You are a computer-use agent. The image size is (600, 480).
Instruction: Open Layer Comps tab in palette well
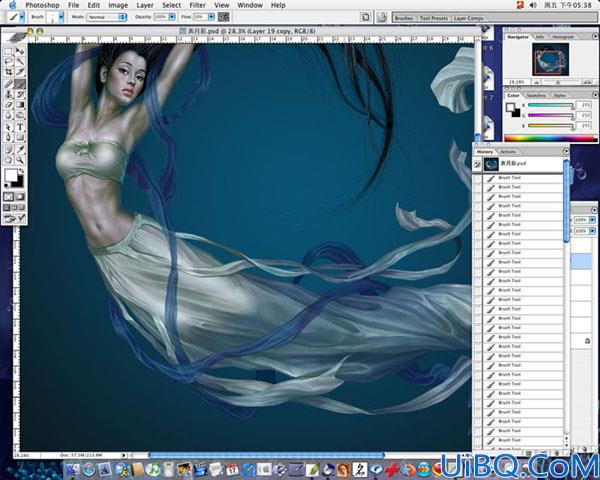(x=468, y=18)
